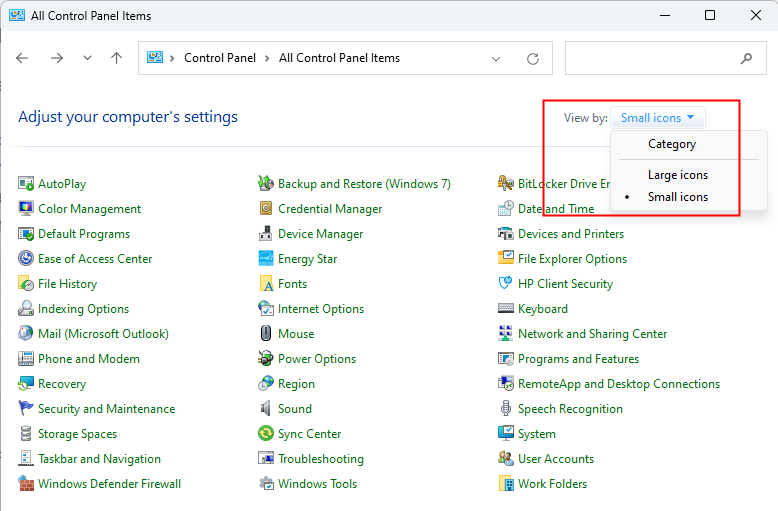This screenshot has height=511, width=778.
Task: Click the Speech Recognition microphone icon
Action: 506,408
